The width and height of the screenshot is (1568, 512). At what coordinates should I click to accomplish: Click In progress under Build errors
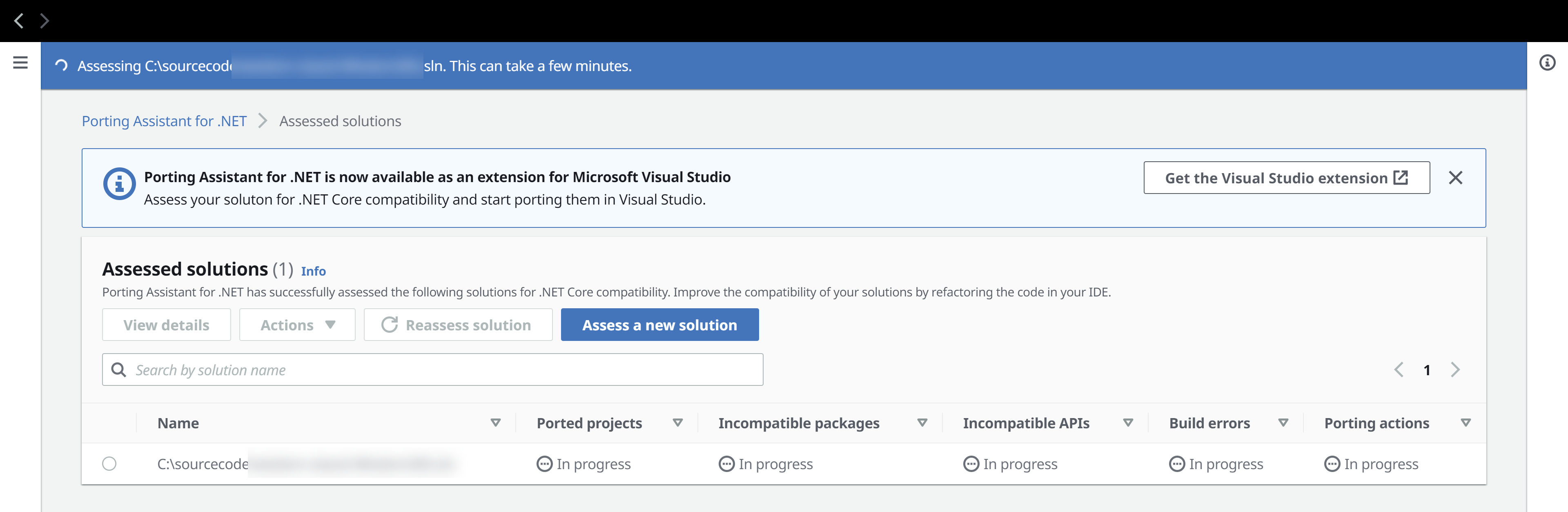point(1216,464)
